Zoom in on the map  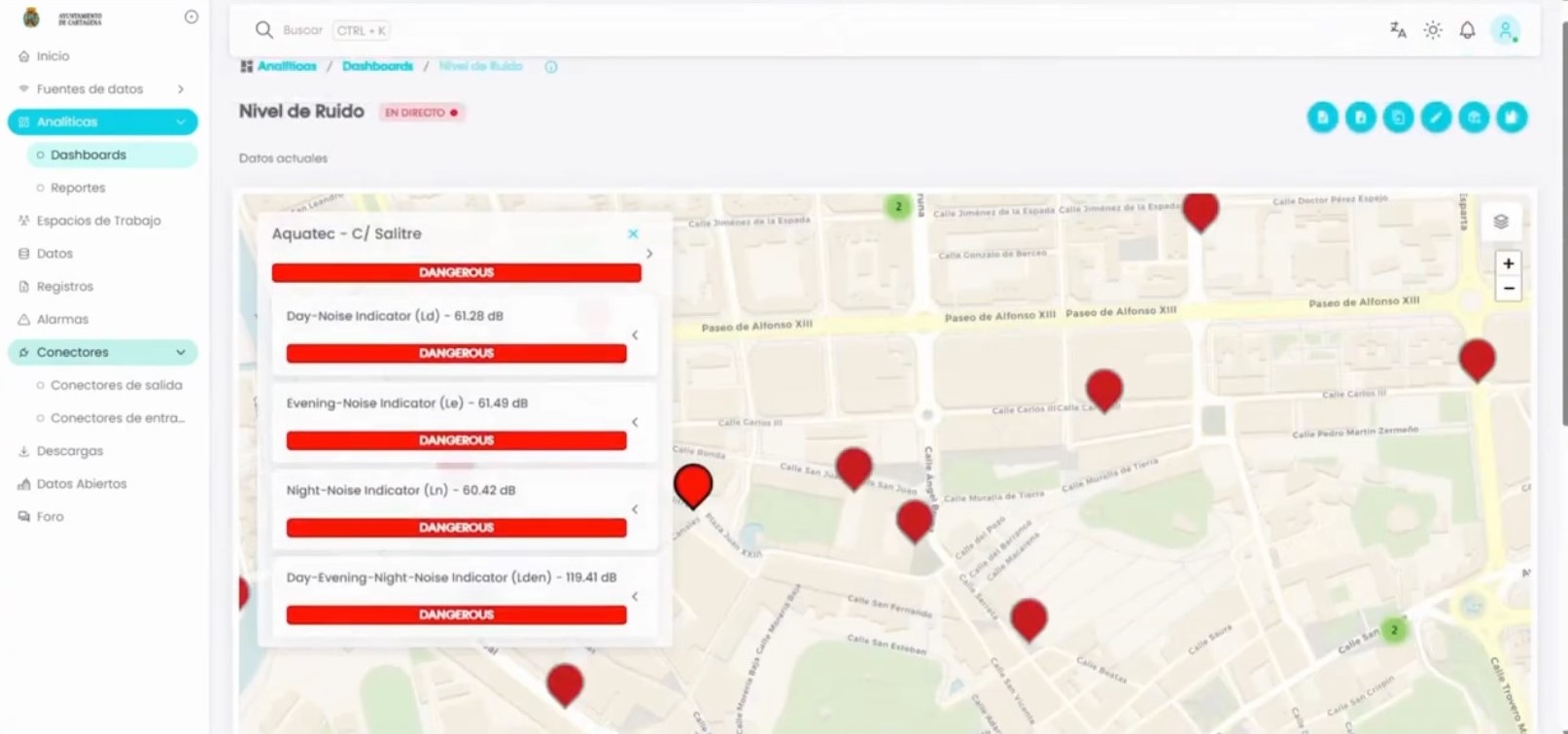[1508, 263]
